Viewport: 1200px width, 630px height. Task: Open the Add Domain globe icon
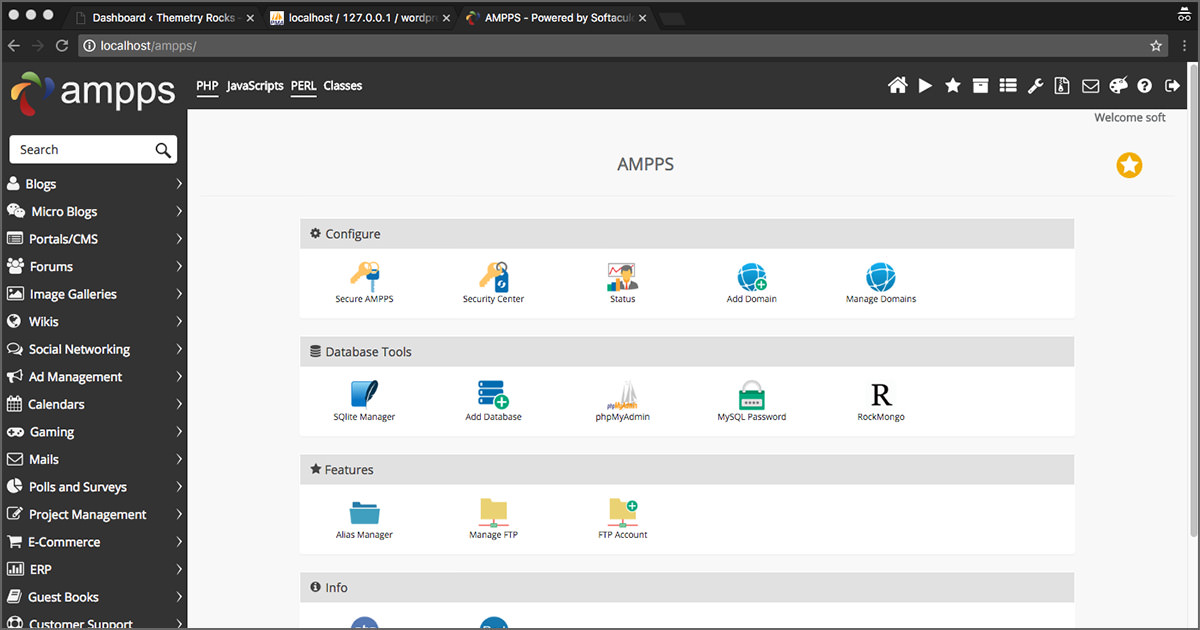[752, 277]
